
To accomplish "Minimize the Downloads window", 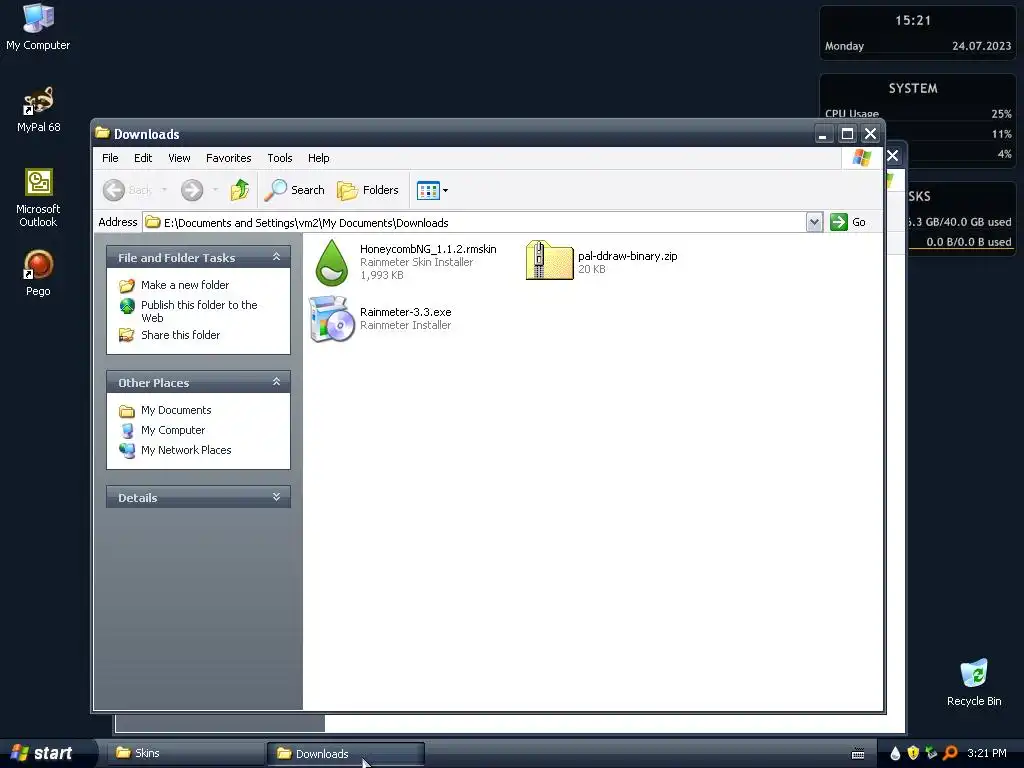I will tap(824, 134).
